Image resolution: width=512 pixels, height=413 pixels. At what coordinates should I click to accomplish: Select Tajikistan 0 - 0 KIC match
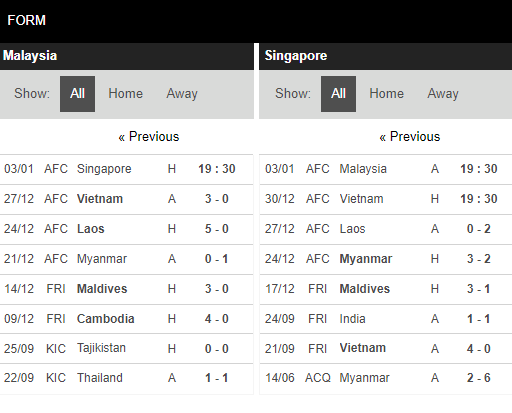(x=127, y=349)
